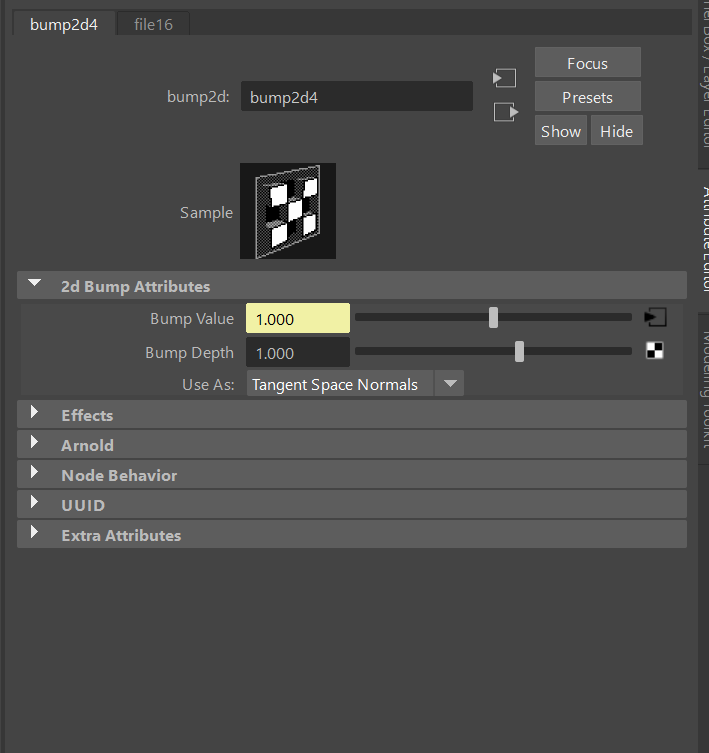Click Bump Value input connection icon
The width and height of the screenshot is (709, 753).
pyautogui.click(x=655, y=318)
